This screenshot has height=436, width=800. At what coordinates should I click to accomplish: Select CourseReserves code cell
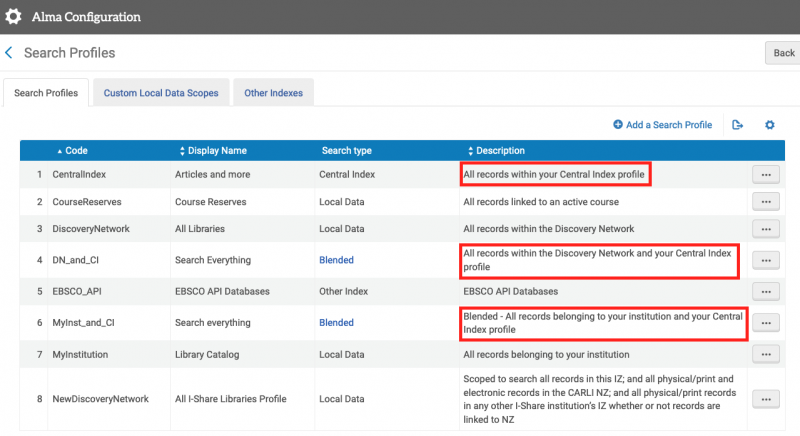click(87, 202)
